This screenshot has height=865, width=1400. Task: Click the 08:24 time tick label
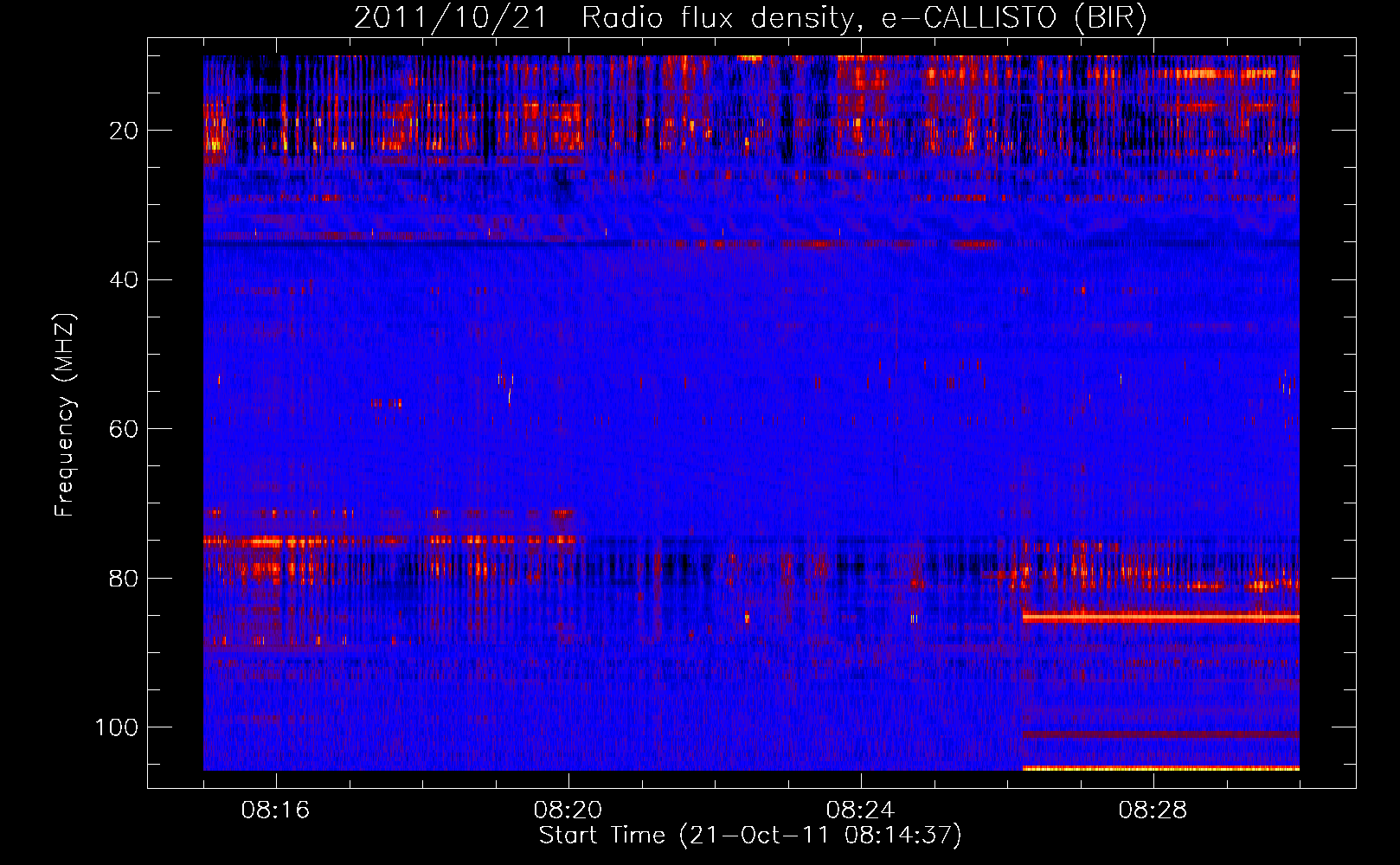pos(860,811)
